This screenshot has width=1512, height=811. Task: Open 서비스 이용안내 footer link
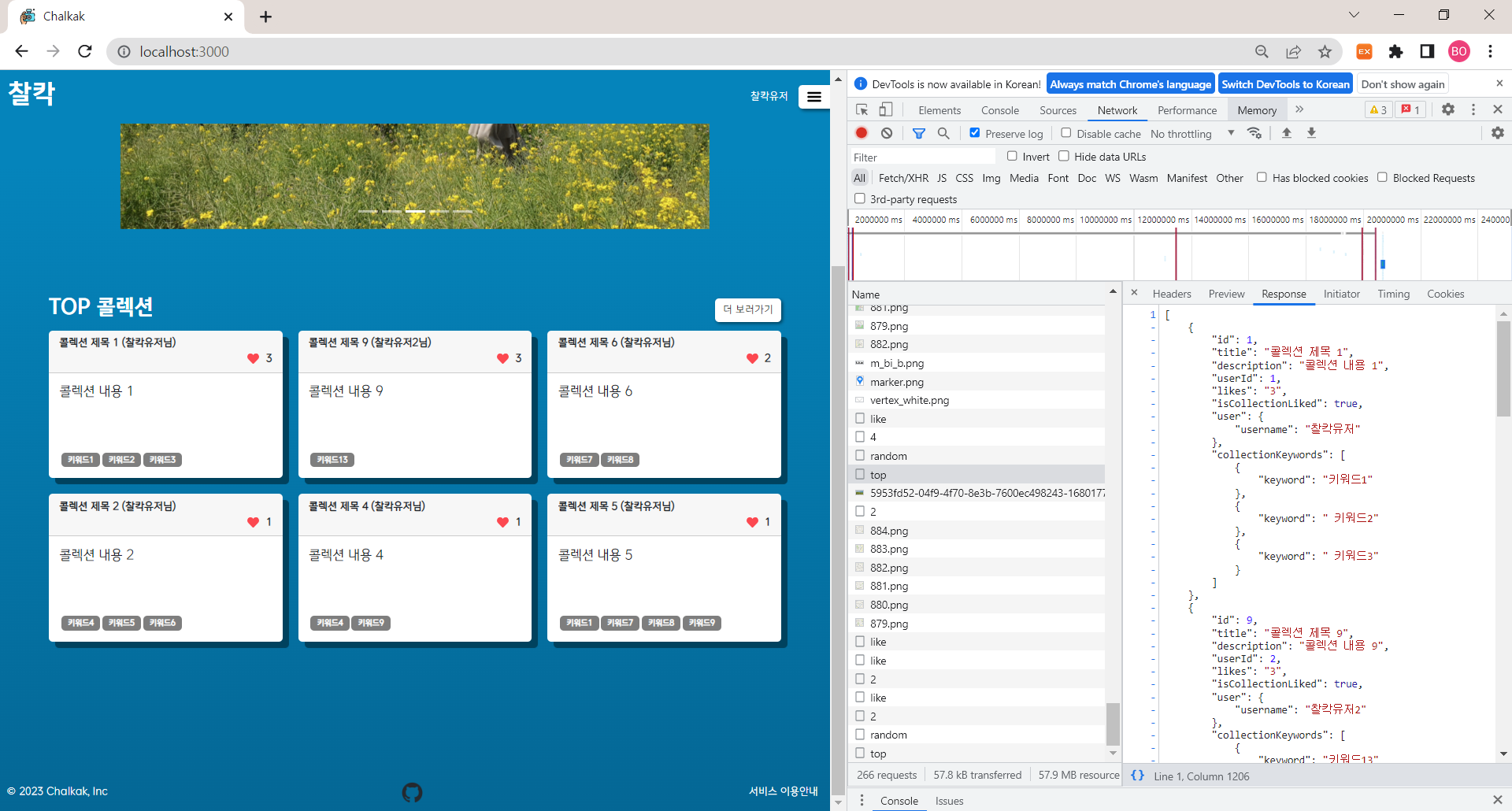point(783,791)
